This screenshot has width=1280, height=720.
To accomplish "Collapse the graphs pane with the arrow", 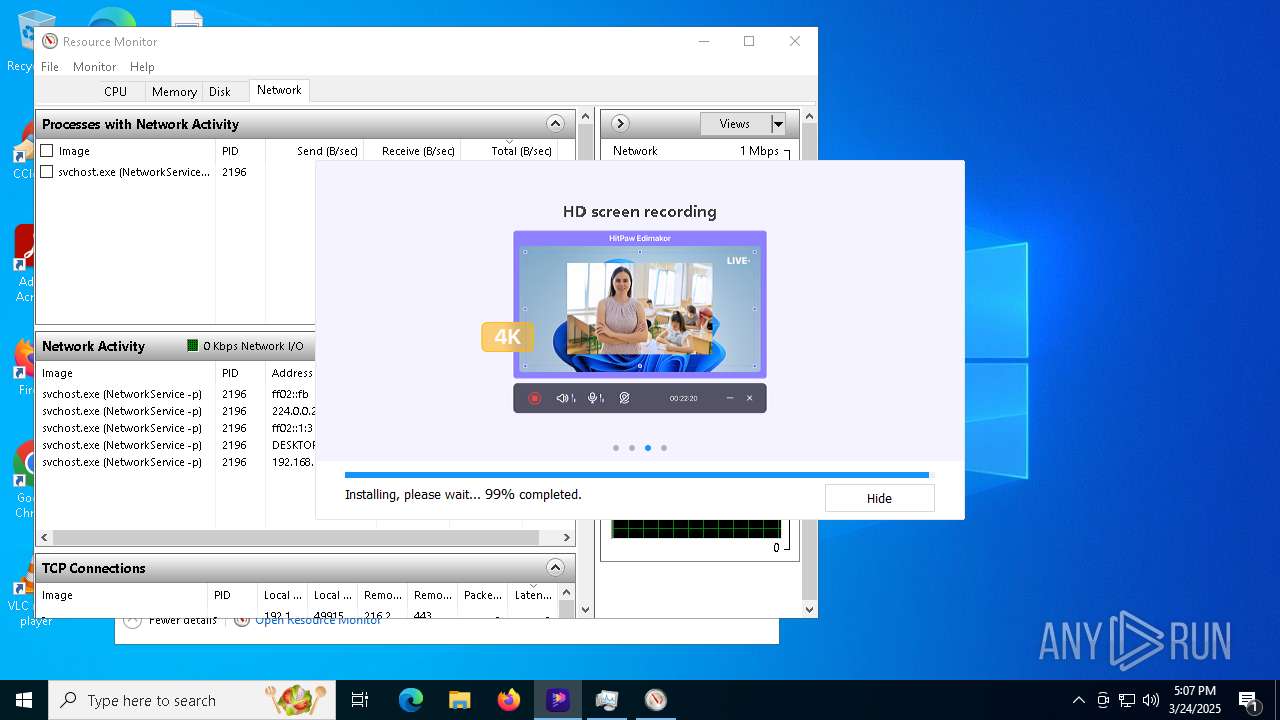I will click(620, 124).
